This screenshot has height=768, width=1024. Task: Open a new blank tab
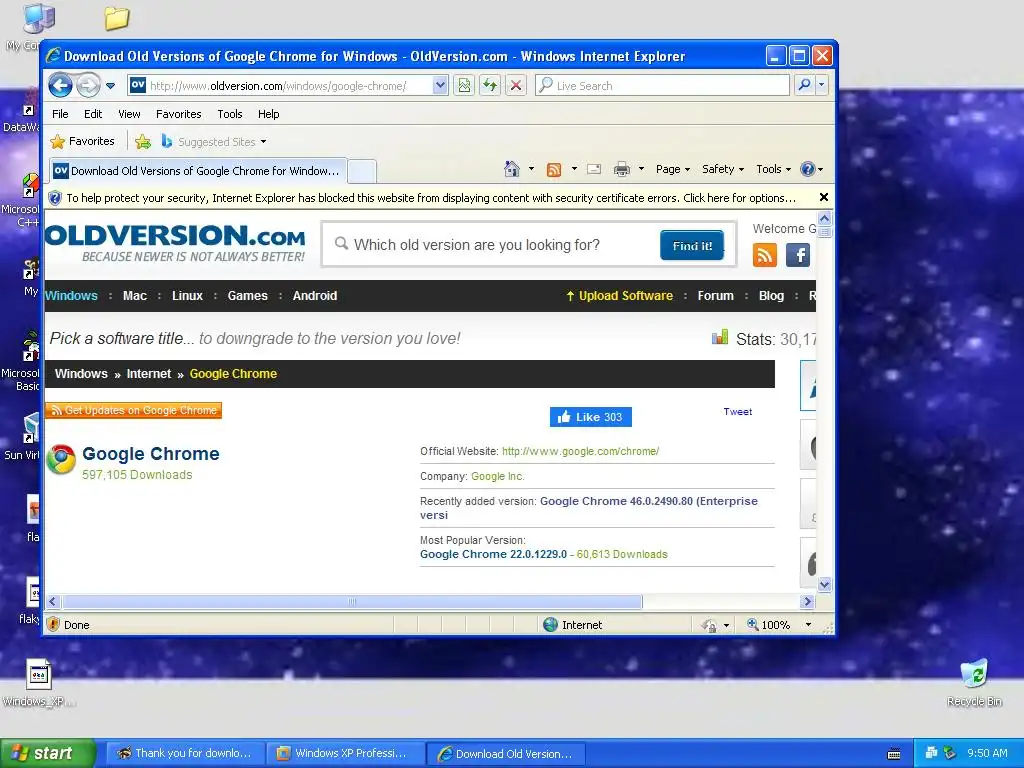click(362, 172)
